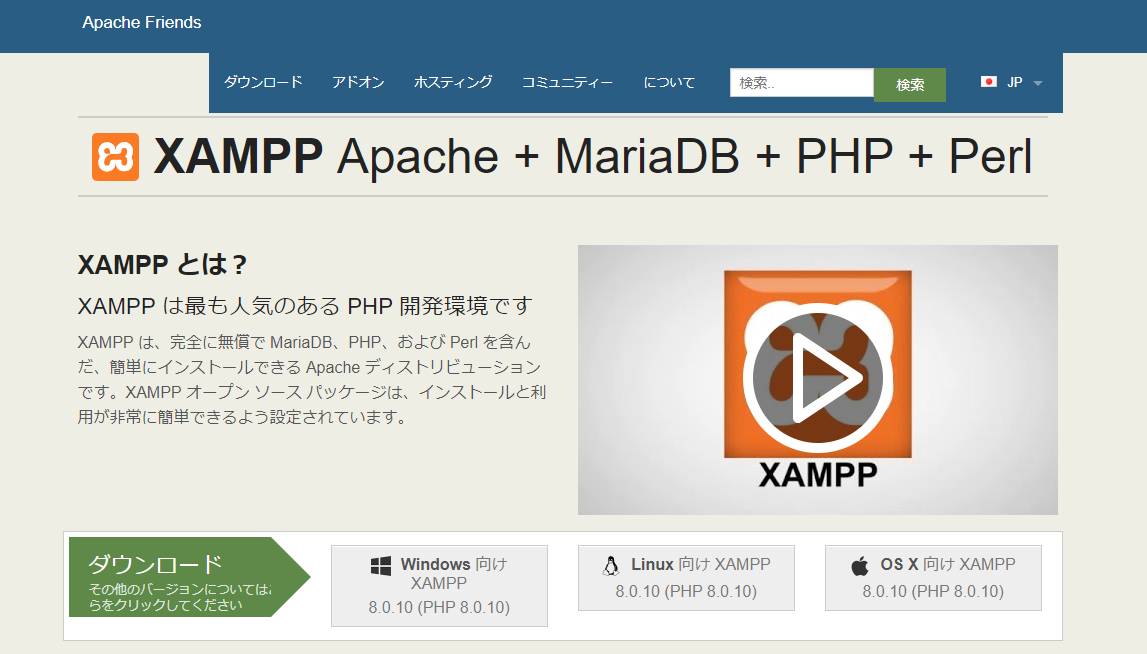The width and height of the screenshot is (1147, 654).
Task: Open the について page
Action: (669, 83)
